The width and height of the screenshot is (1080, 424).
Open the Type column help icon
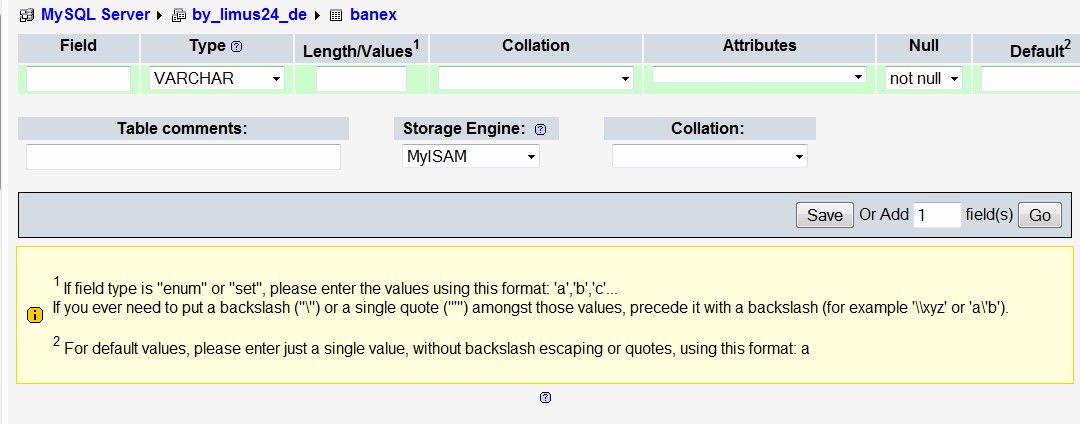[236, 47]
